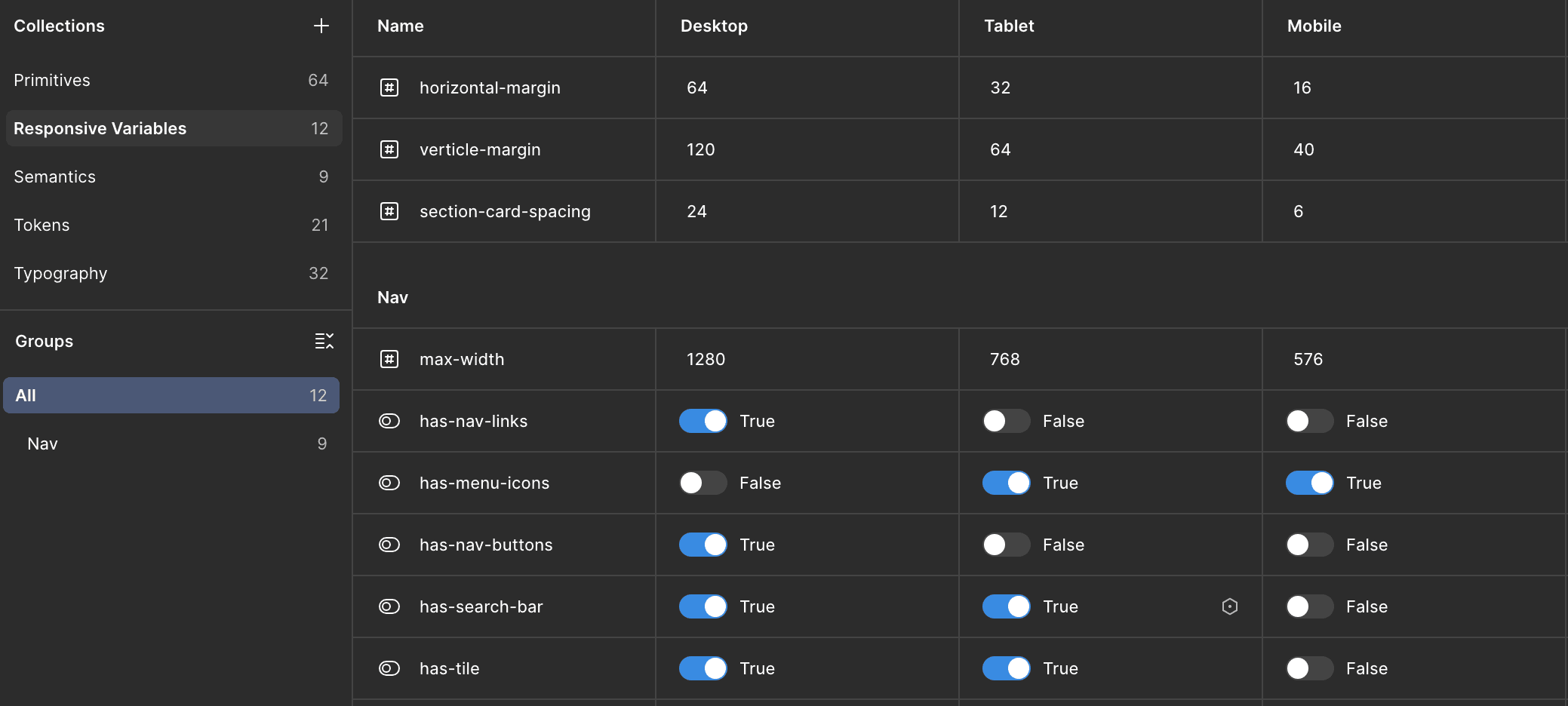Screen dimensions: 1568x706
Task: Select the All group under Groups
Action: click(x=171, y=394)
